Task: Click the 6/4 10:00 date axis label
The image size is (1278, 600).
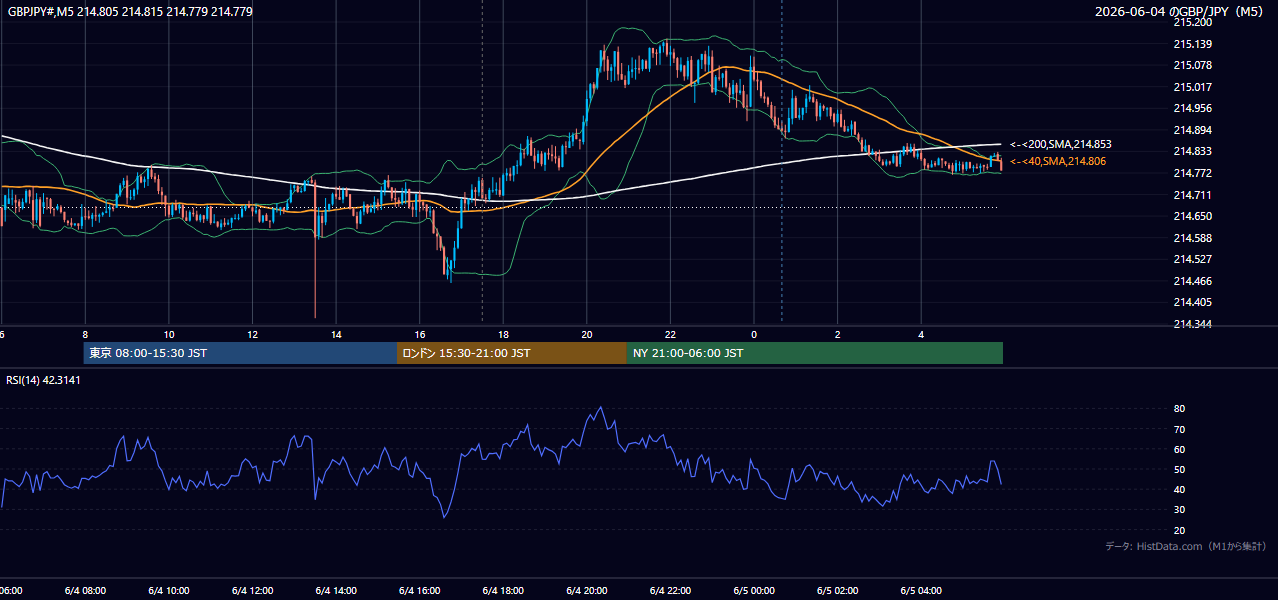Action: tap(168, 590)
